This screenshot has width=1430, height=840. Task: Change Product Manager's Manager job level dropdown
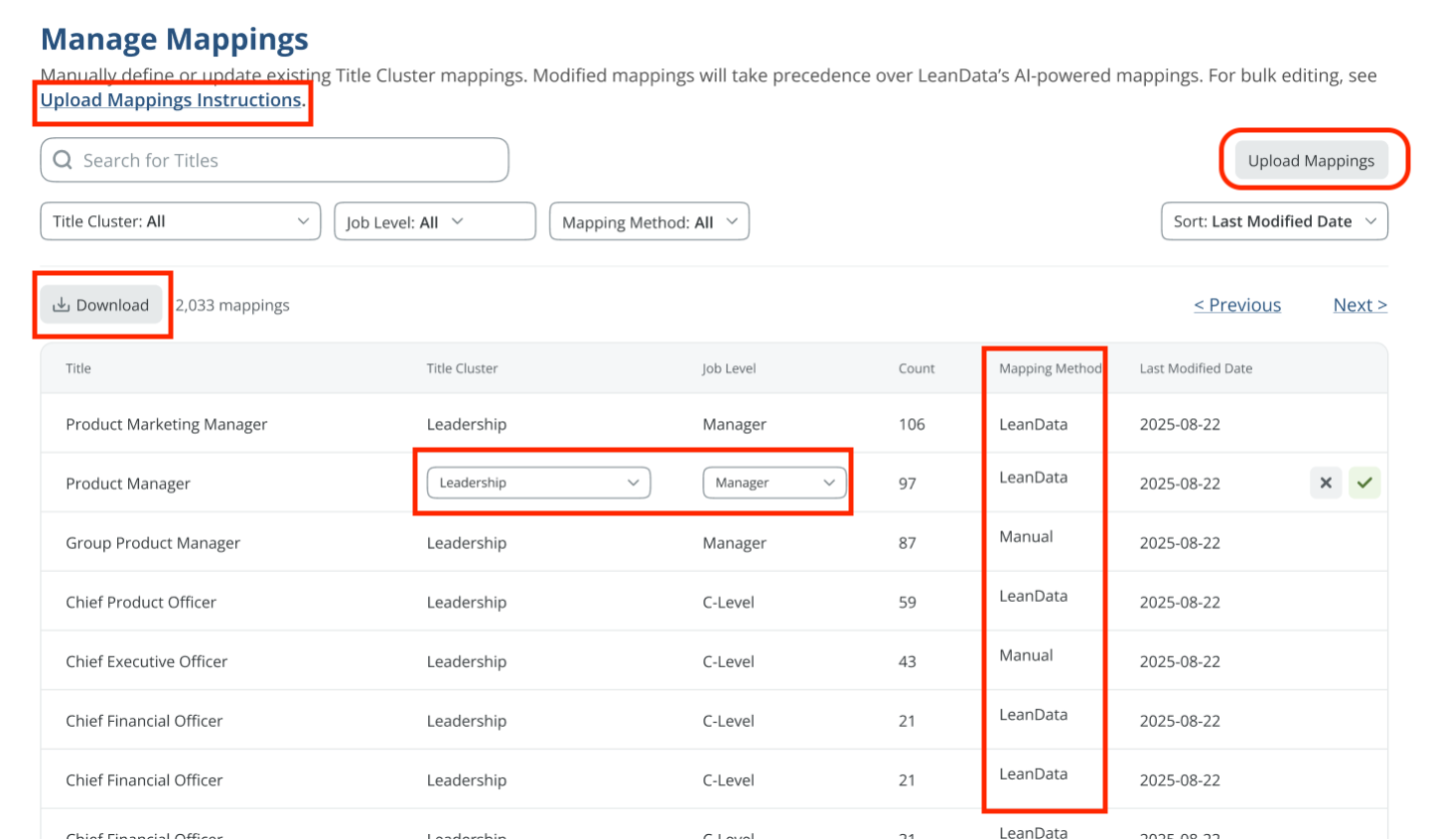[x=775, y=483]
